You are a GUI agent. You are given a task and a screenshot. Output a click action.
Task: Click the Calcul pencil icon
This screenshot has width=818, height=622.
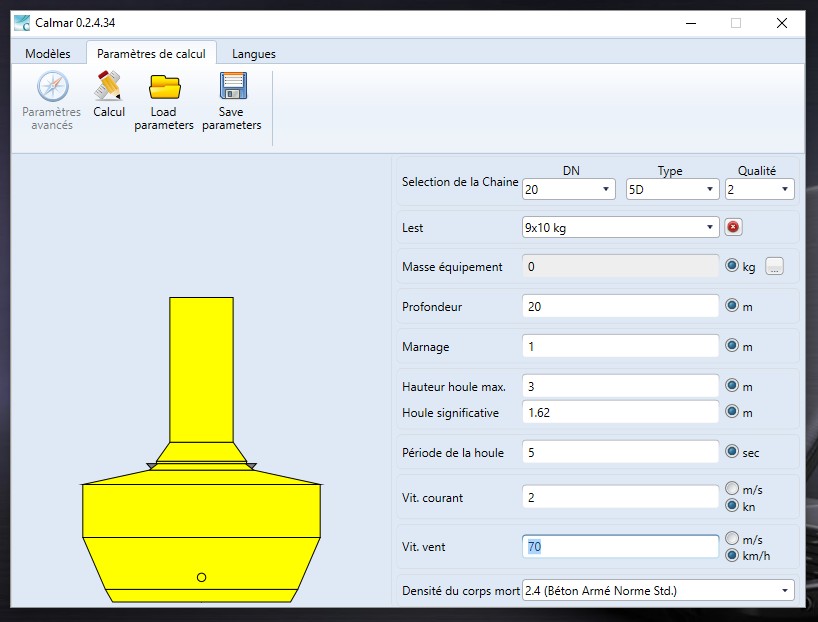tap(109, 88)
